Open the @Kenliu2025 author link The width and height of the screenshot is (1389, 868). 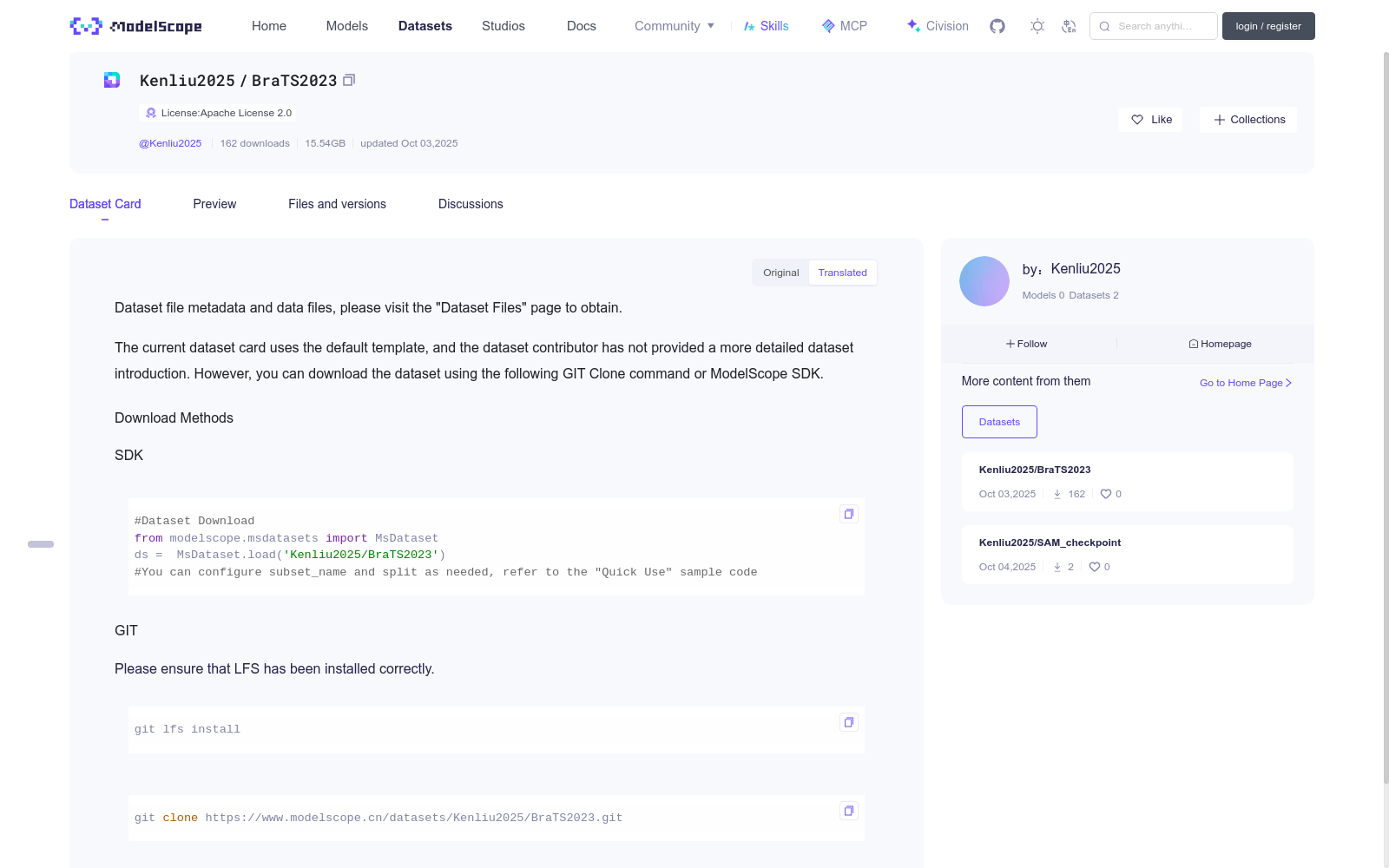tap(170, 143)
